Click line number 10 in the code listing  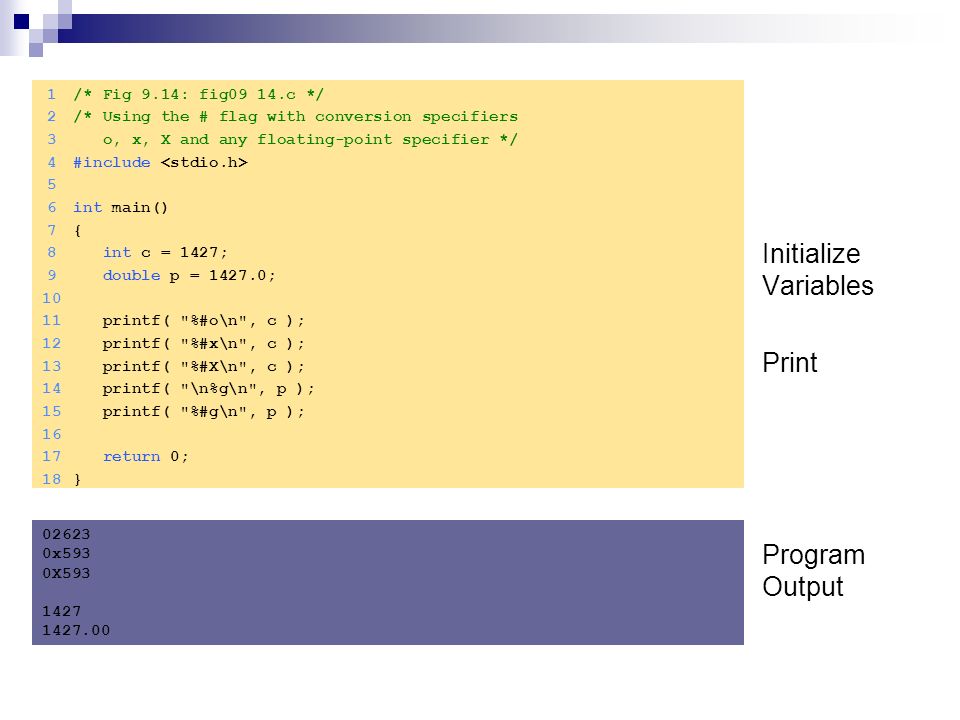51,298
